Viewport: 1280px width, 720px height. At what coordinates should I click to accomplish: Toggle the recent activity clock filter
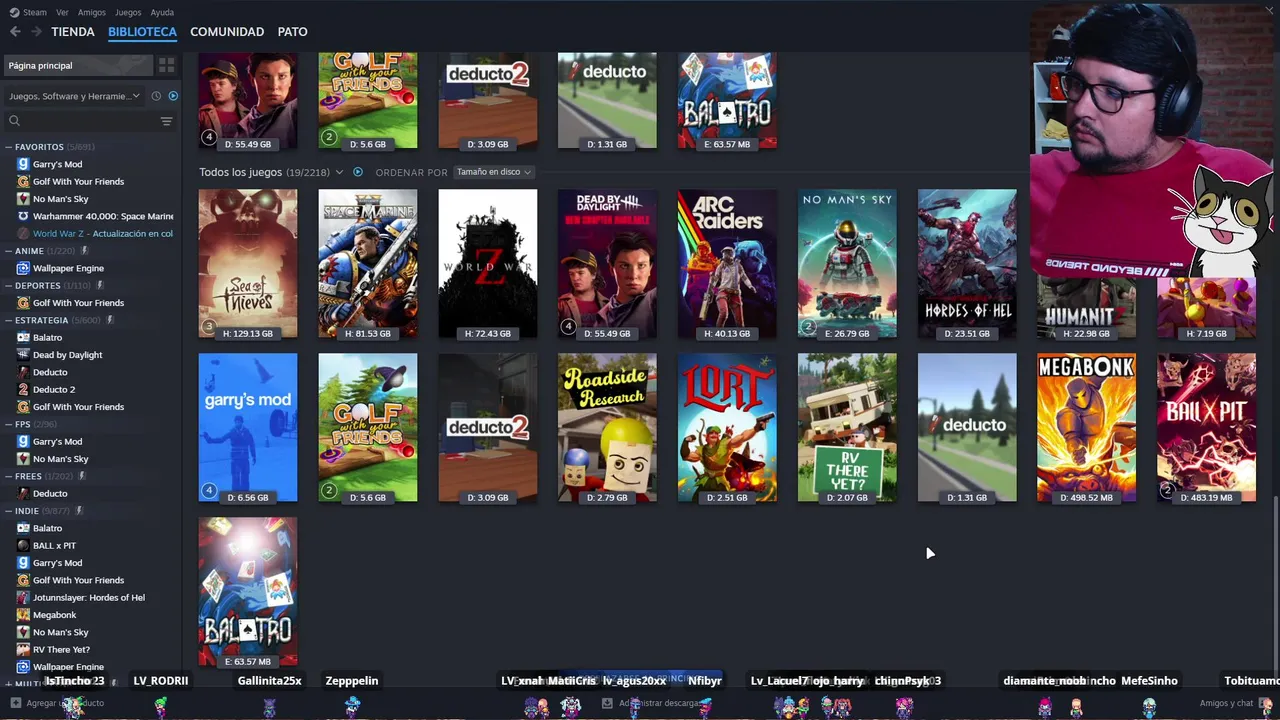click(156, 96)
